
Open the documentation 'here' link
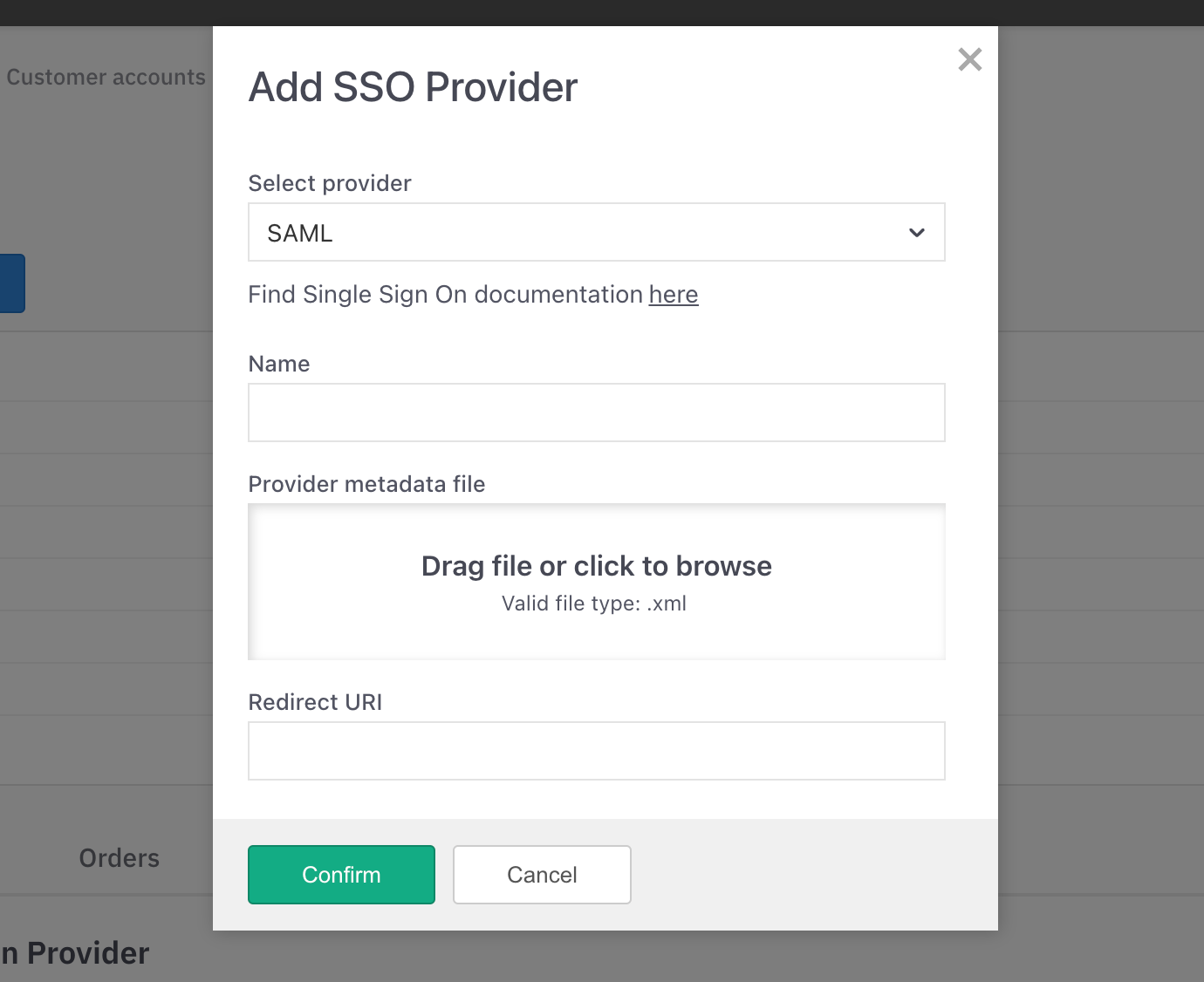[x=673, y=295]
